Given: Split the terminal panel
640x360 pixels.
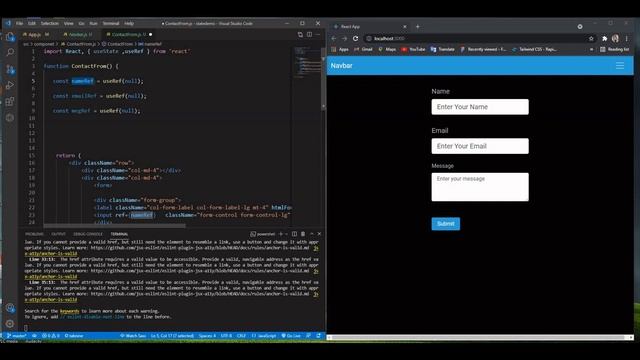Looking at the screenshot, I should click(x=294, y=234).
